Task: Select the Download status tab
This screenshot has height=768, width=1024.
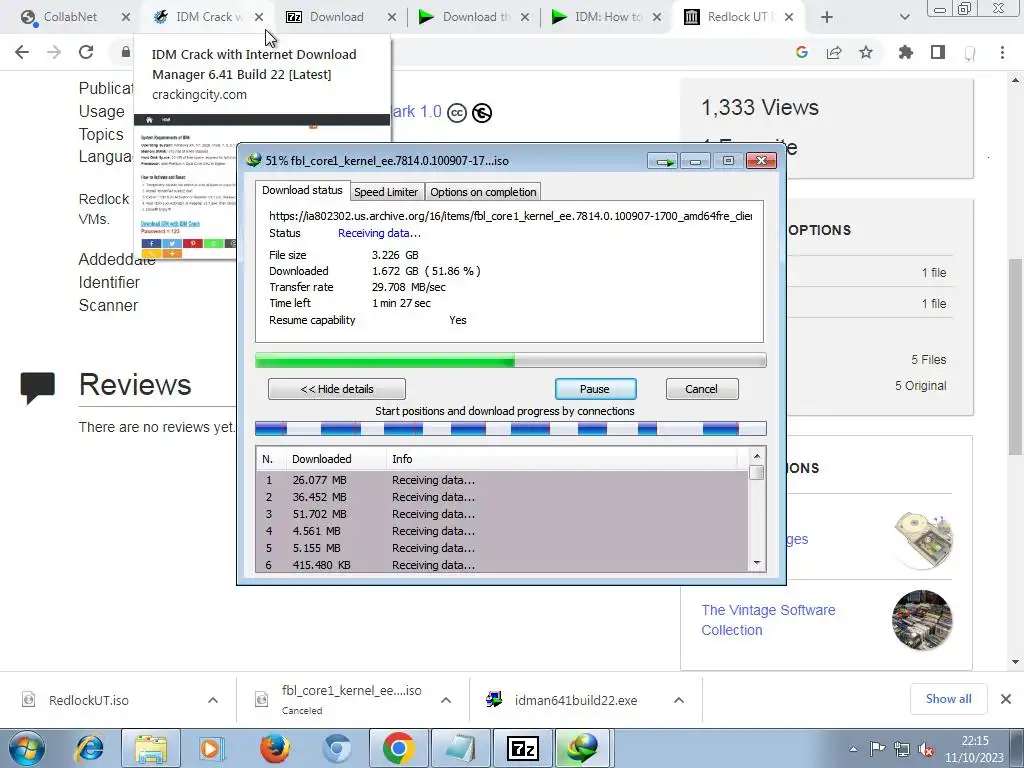Action: click(x=302, y=190)
